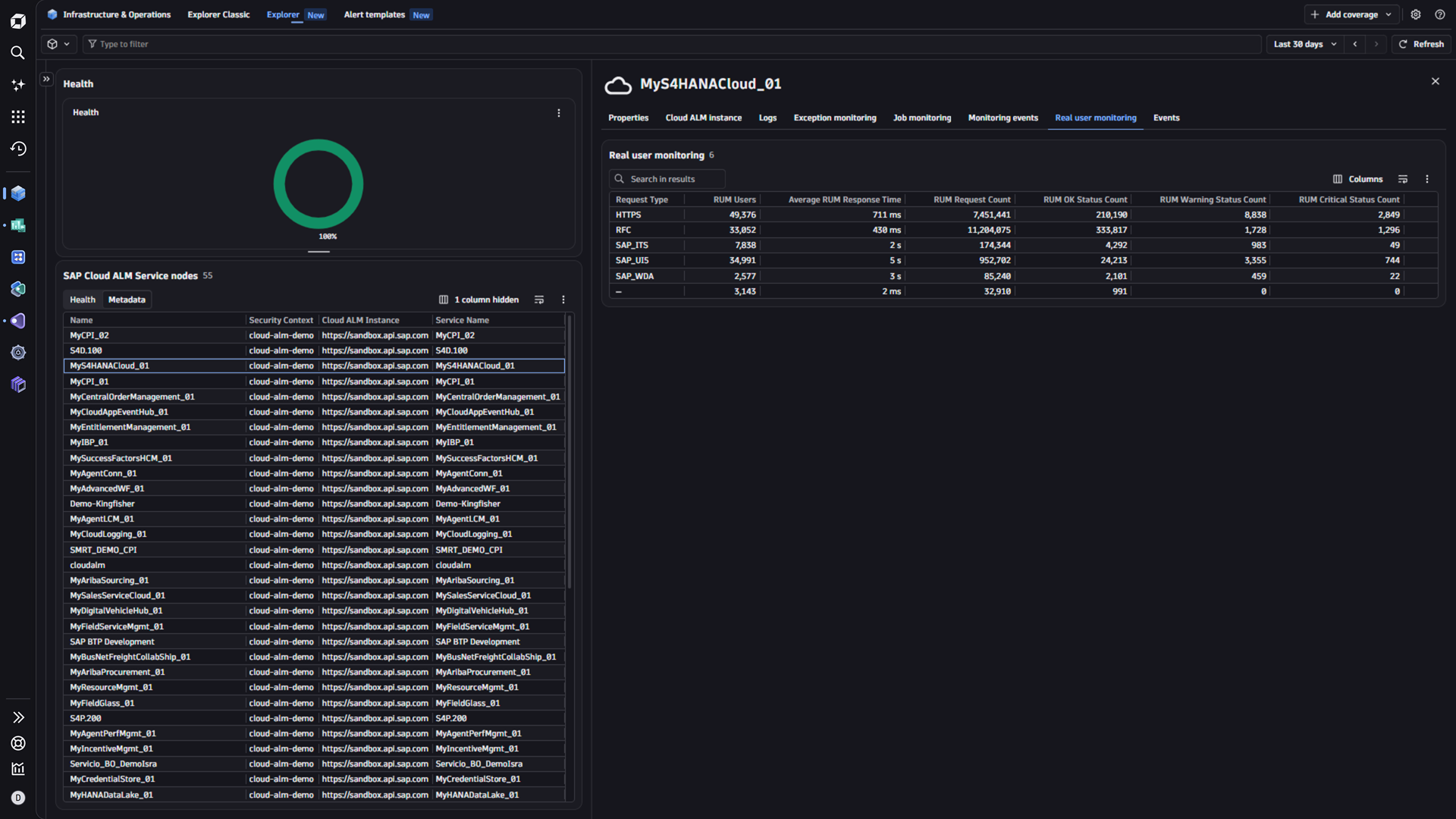
Task: Expand the collapsed side panel with the double arrow
Action: pyautogui.click(x=46, y=79)
